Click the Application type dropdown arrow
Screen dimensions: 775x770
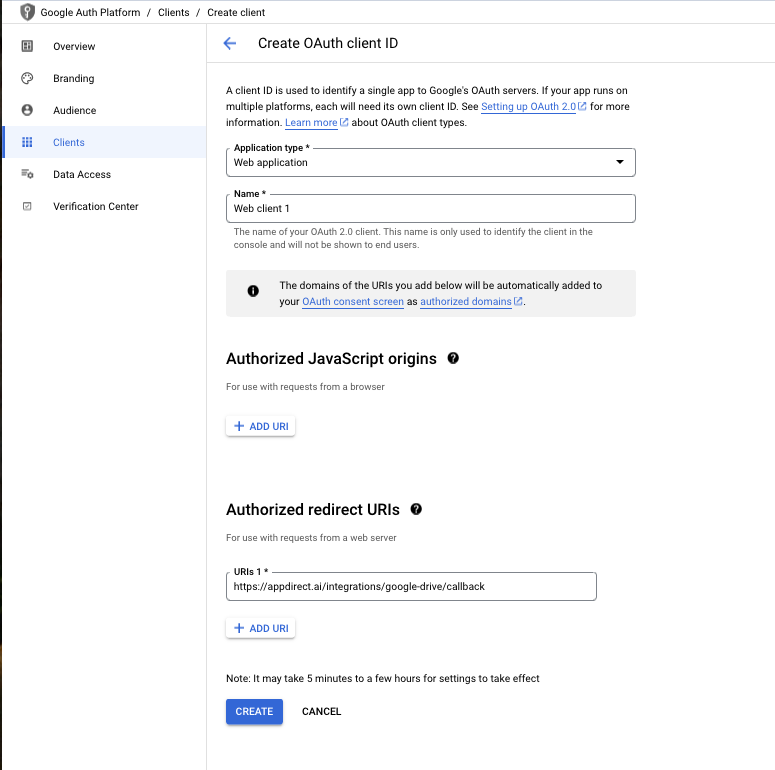pos(620,162)
